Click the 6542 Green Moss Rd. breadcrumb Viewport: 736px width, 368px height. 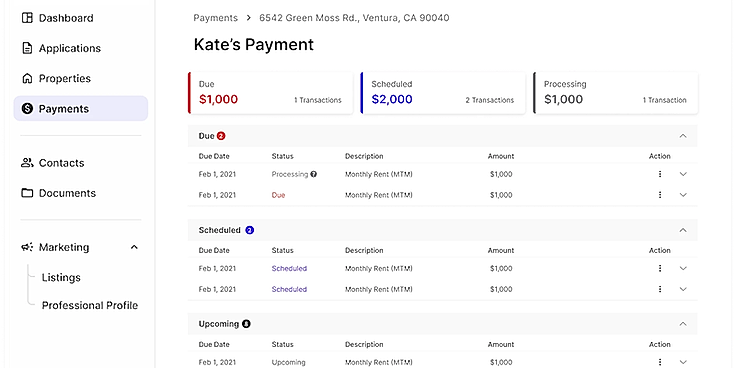(354, 18)
